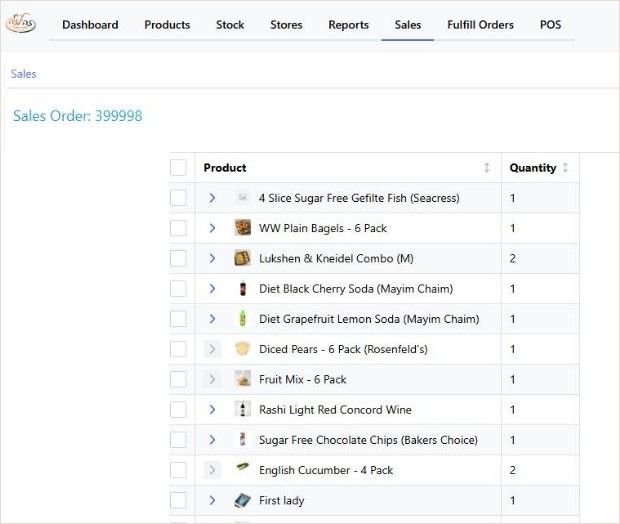Click the Grapefruit Lemon Soda bottle thumbnail
Screen dimensions: 620x524
243,318
